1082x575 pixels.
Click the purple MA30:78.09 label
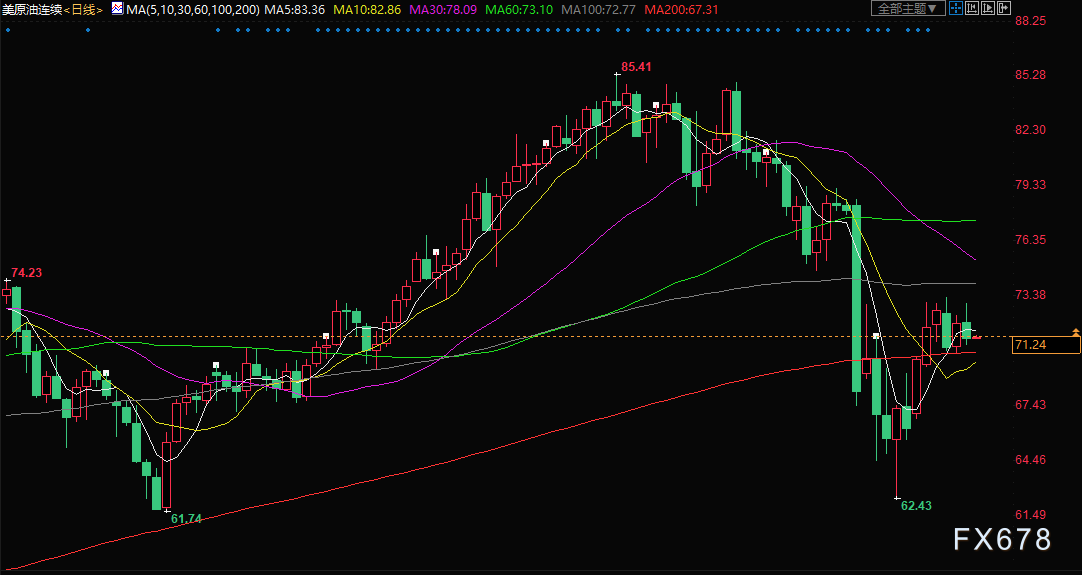441,9
